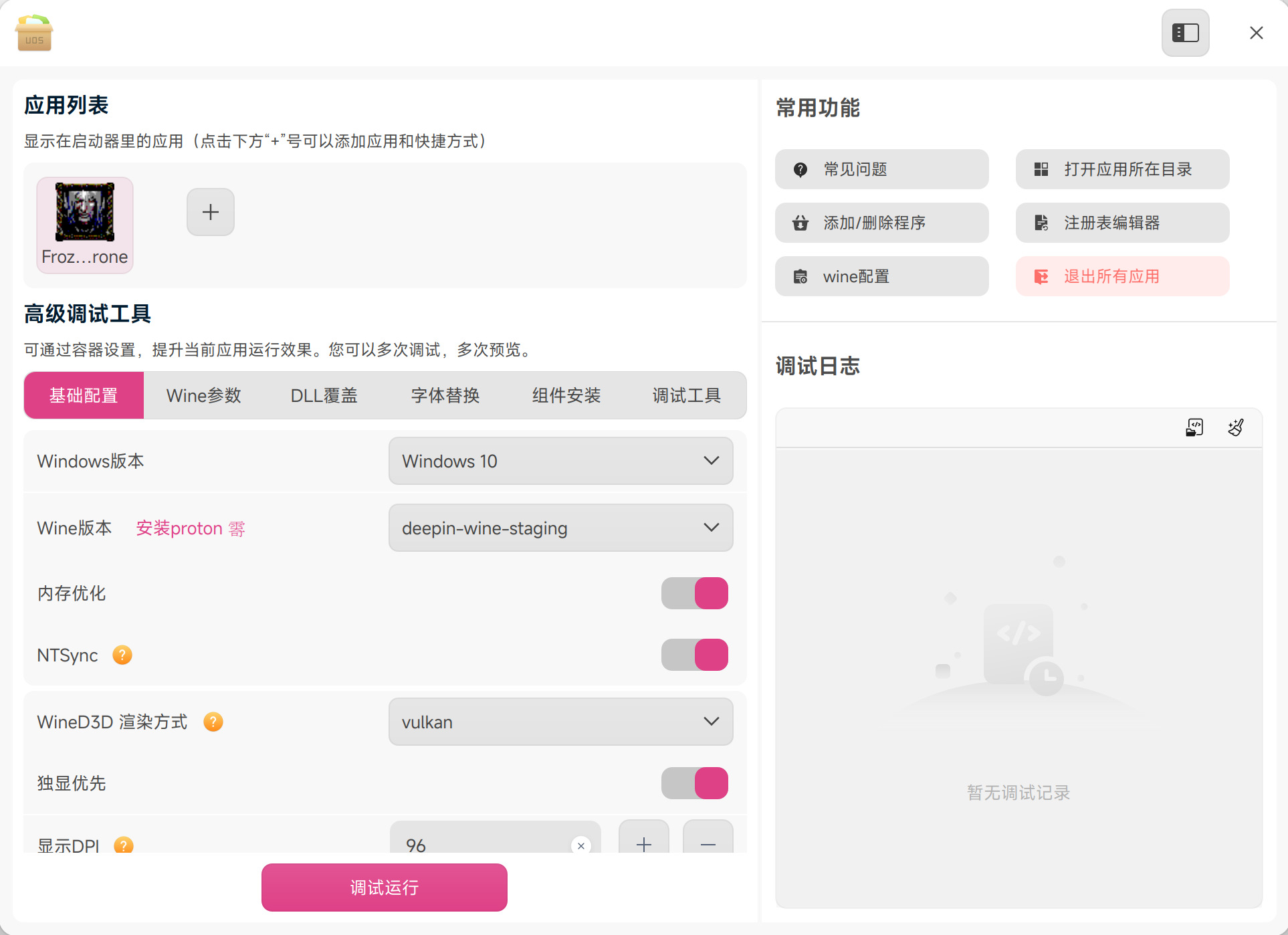Click the 调试运行 button

384,888
